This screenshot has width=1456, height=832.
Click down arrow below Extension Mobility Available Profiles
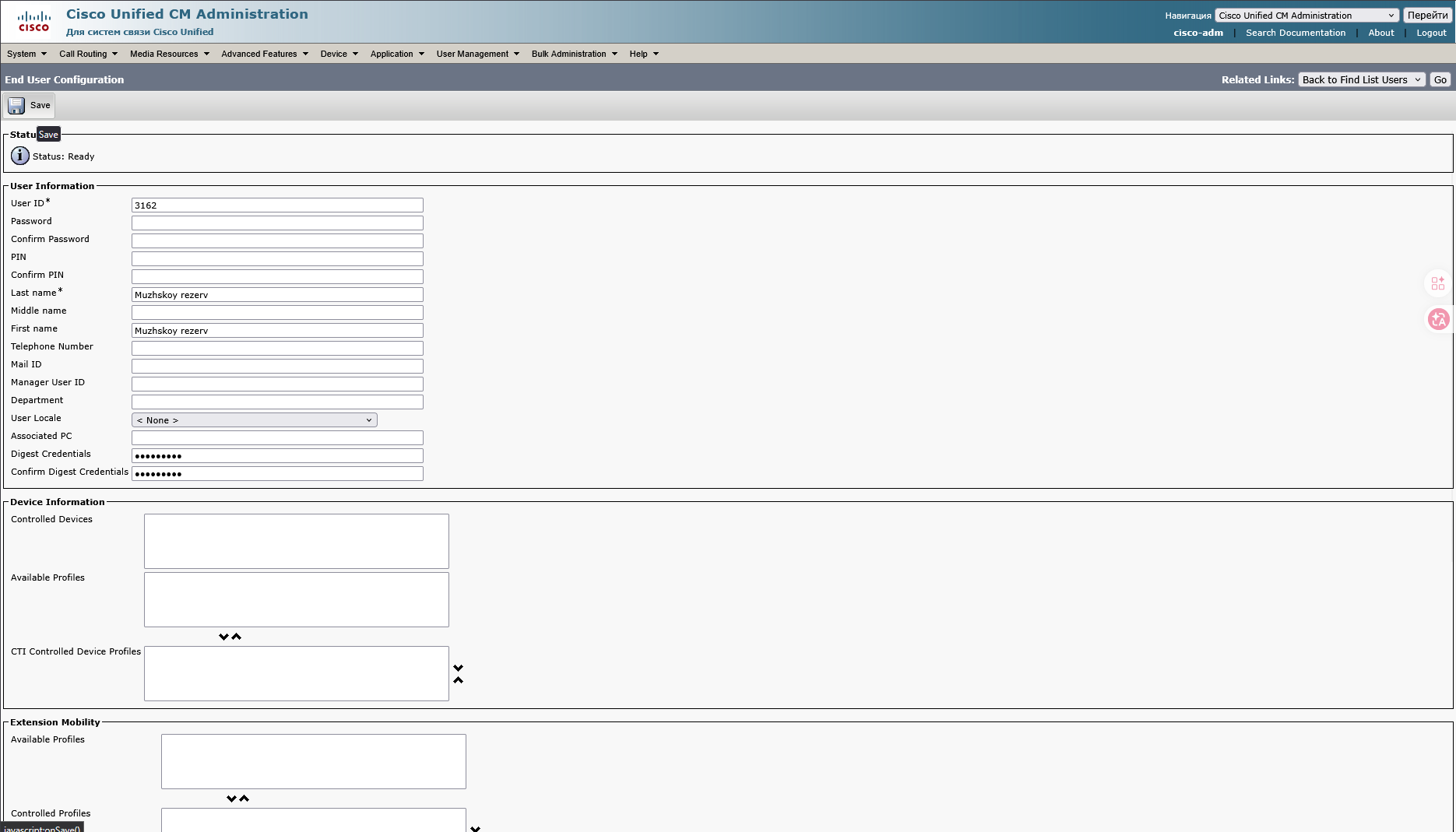pyautogui.click(x=231, y=799)
